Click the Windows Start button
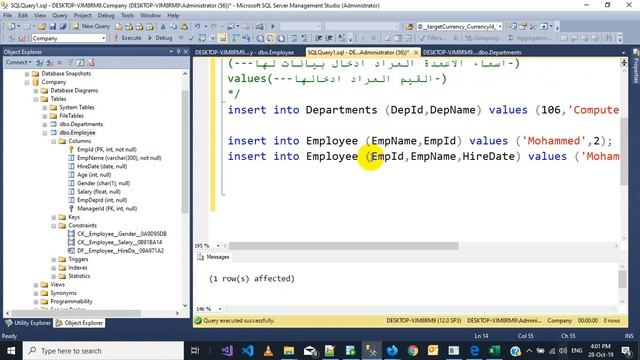The width and height of the screenshot is (640, 360). [11, 351]
